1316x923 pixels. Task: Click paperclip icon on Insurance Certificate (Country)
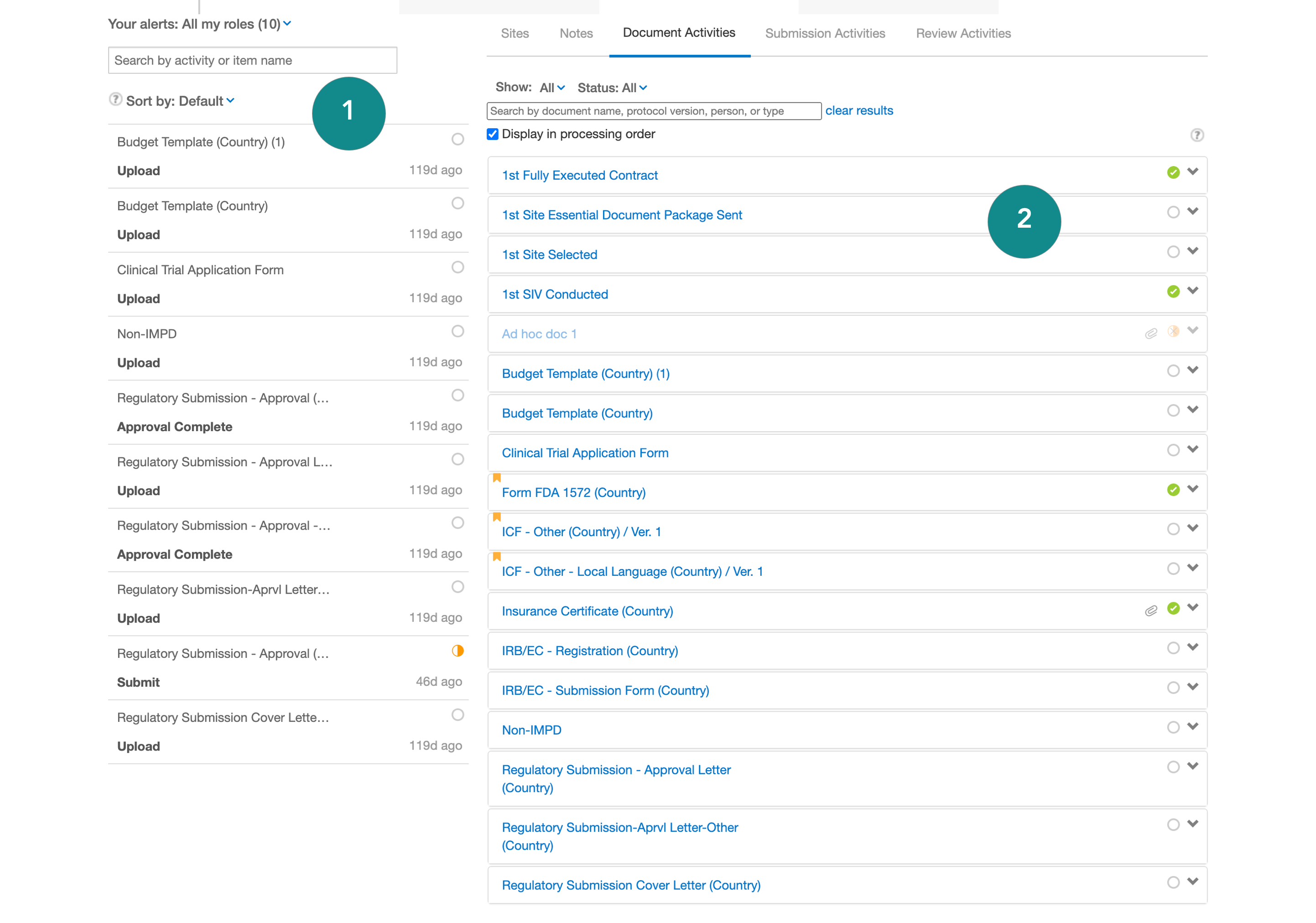pos(1150,610)
